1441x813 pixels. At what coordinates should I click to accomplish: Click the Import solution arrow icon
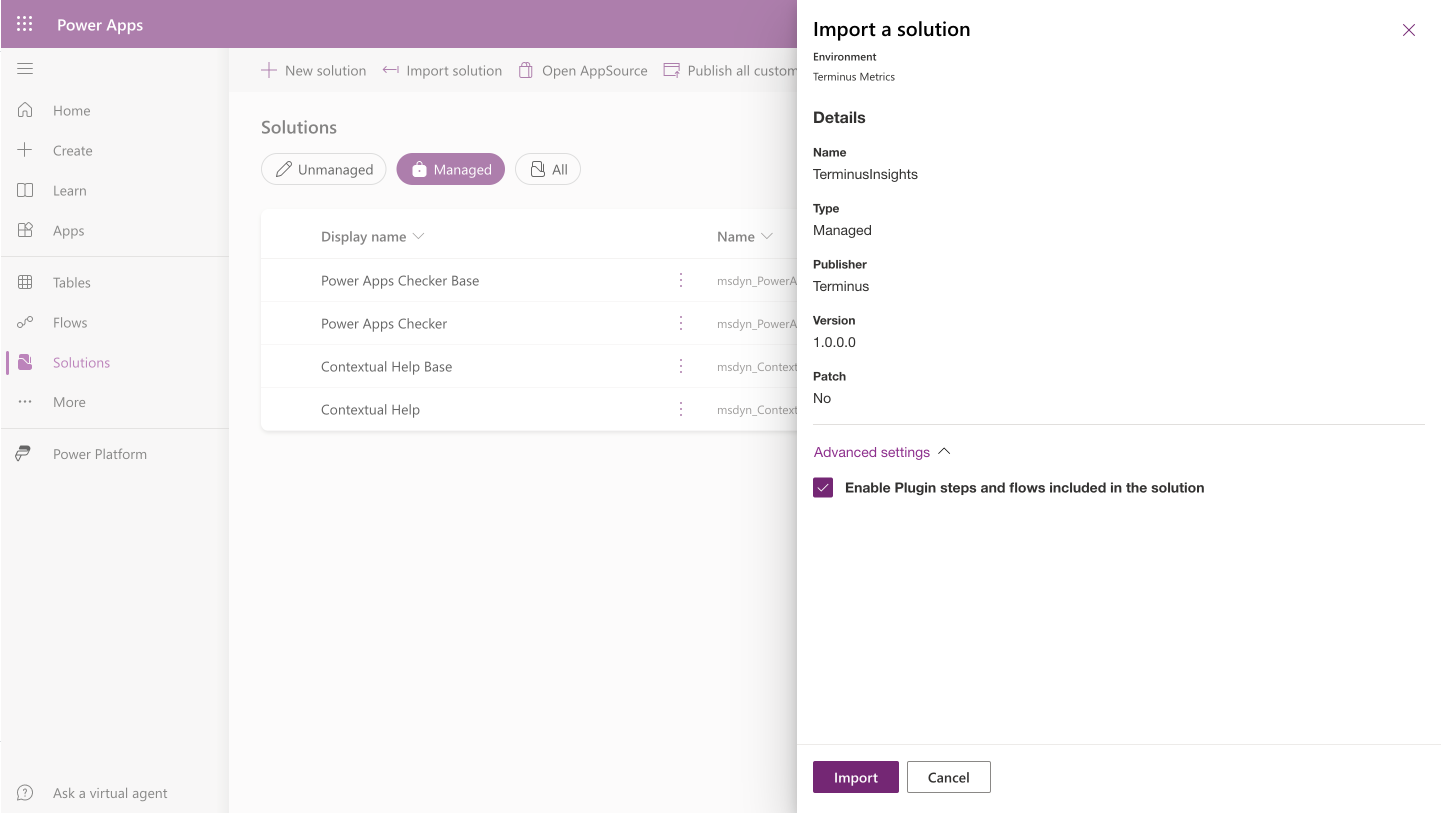[391, 70]
